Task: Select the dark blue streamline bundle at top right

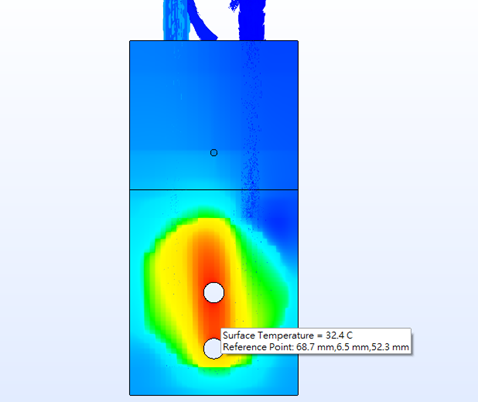Action: coord(252,20)
